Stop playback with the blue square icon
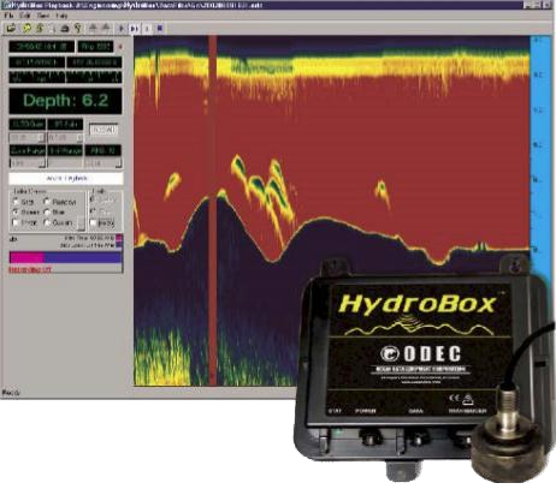 tap(160, 28)
